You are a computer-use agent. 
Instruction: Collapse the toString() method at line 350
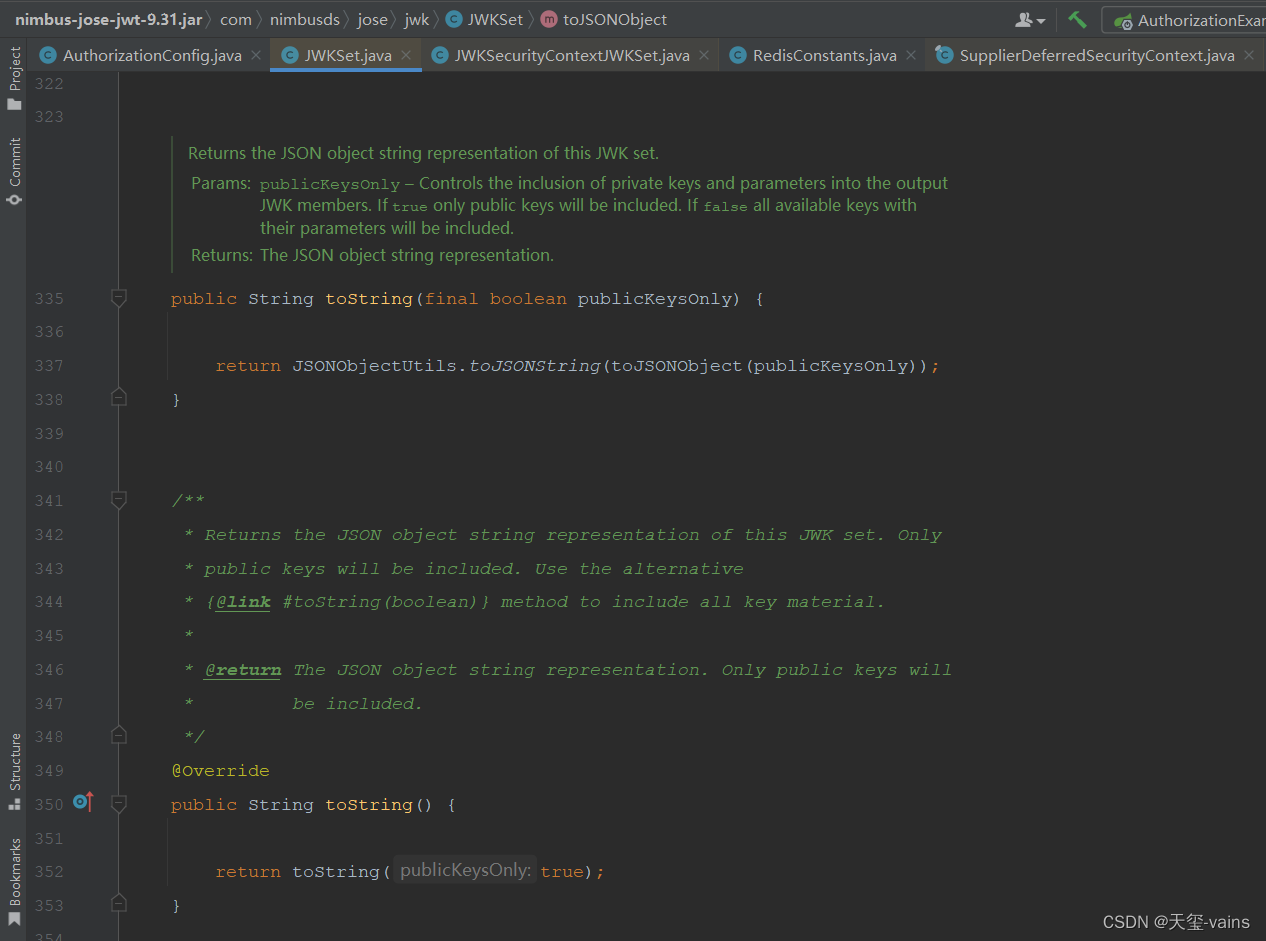(118, 804)
